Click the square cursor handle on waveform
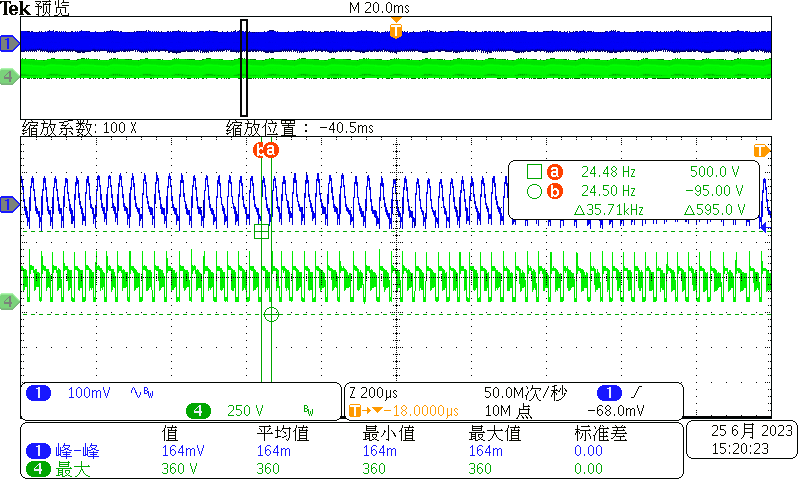 261,232
